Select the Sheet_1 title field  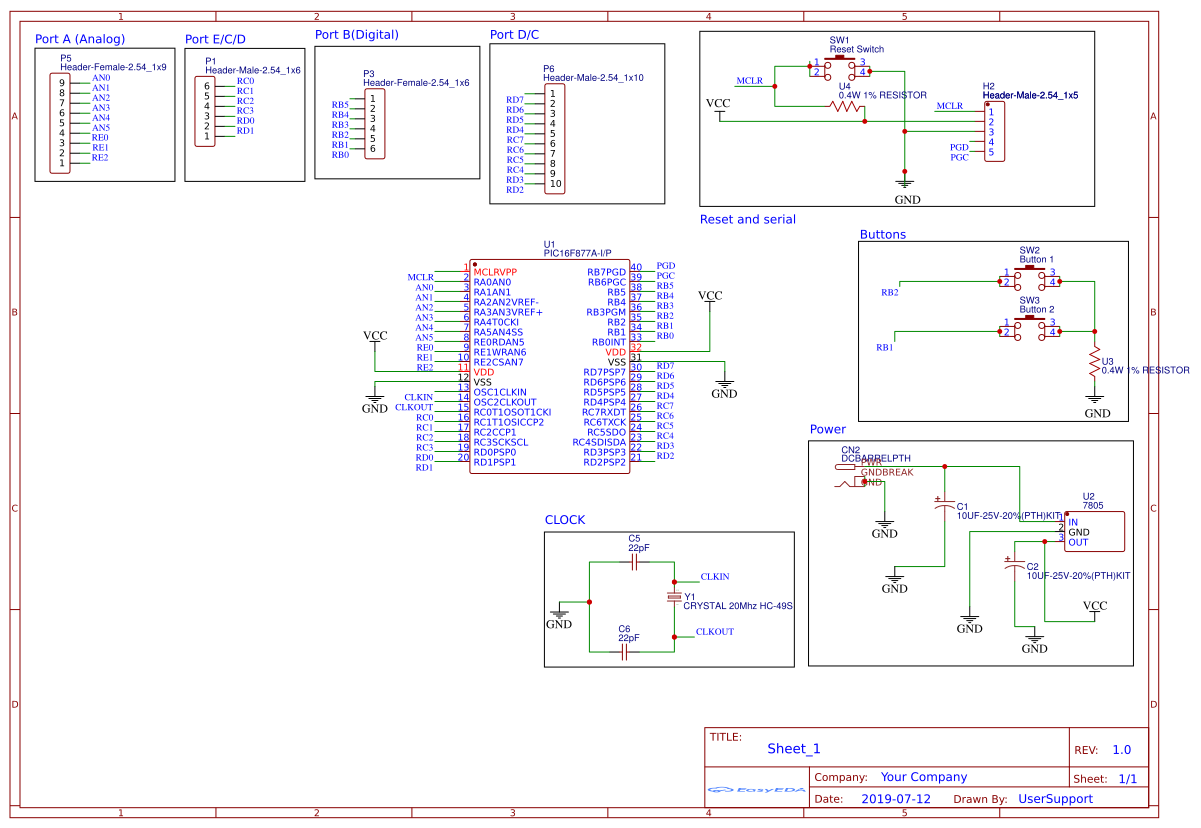pos(793,748)
